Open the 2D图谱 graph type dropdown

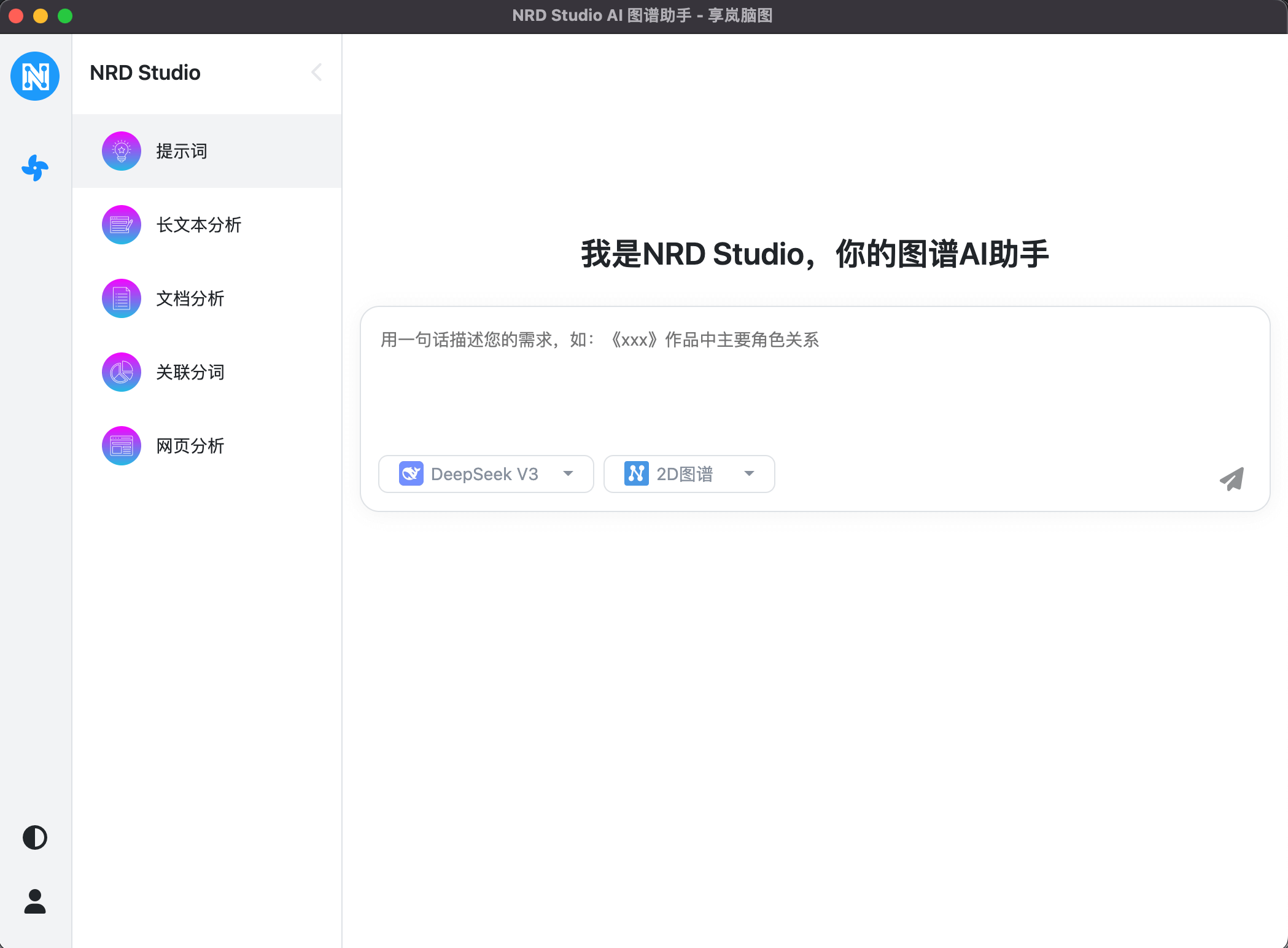[x=689, y=474]
